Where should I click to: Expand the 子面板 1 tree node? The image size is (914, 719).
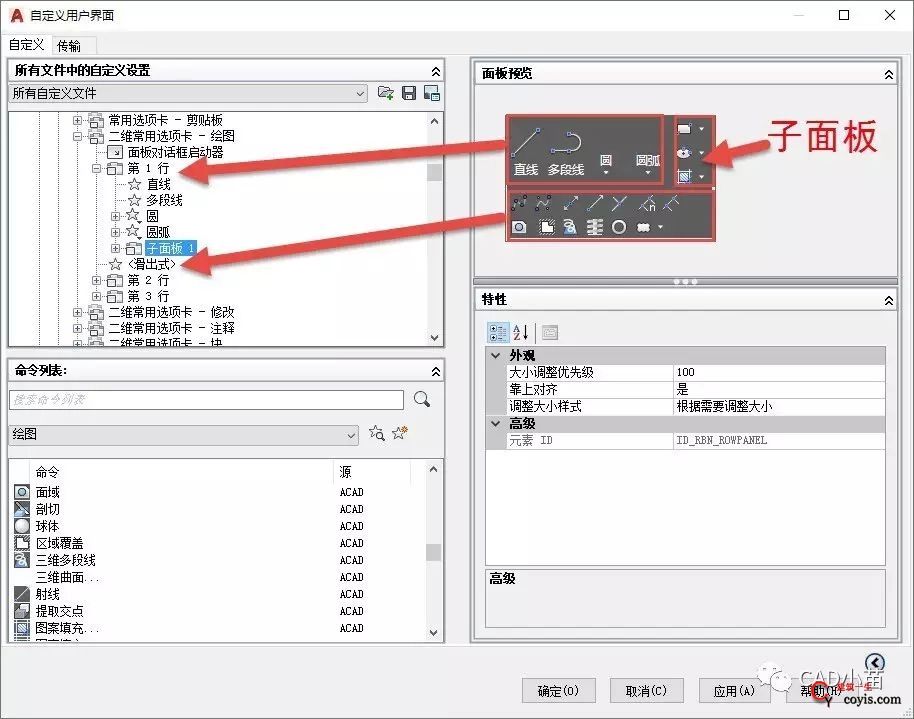115,248
